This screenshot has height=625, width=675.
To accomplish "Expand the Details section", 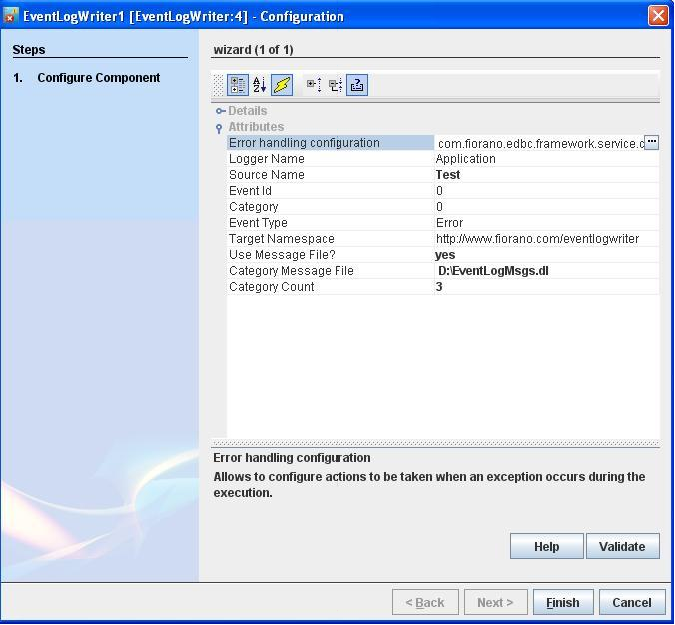I will click(x=220, y=111).
